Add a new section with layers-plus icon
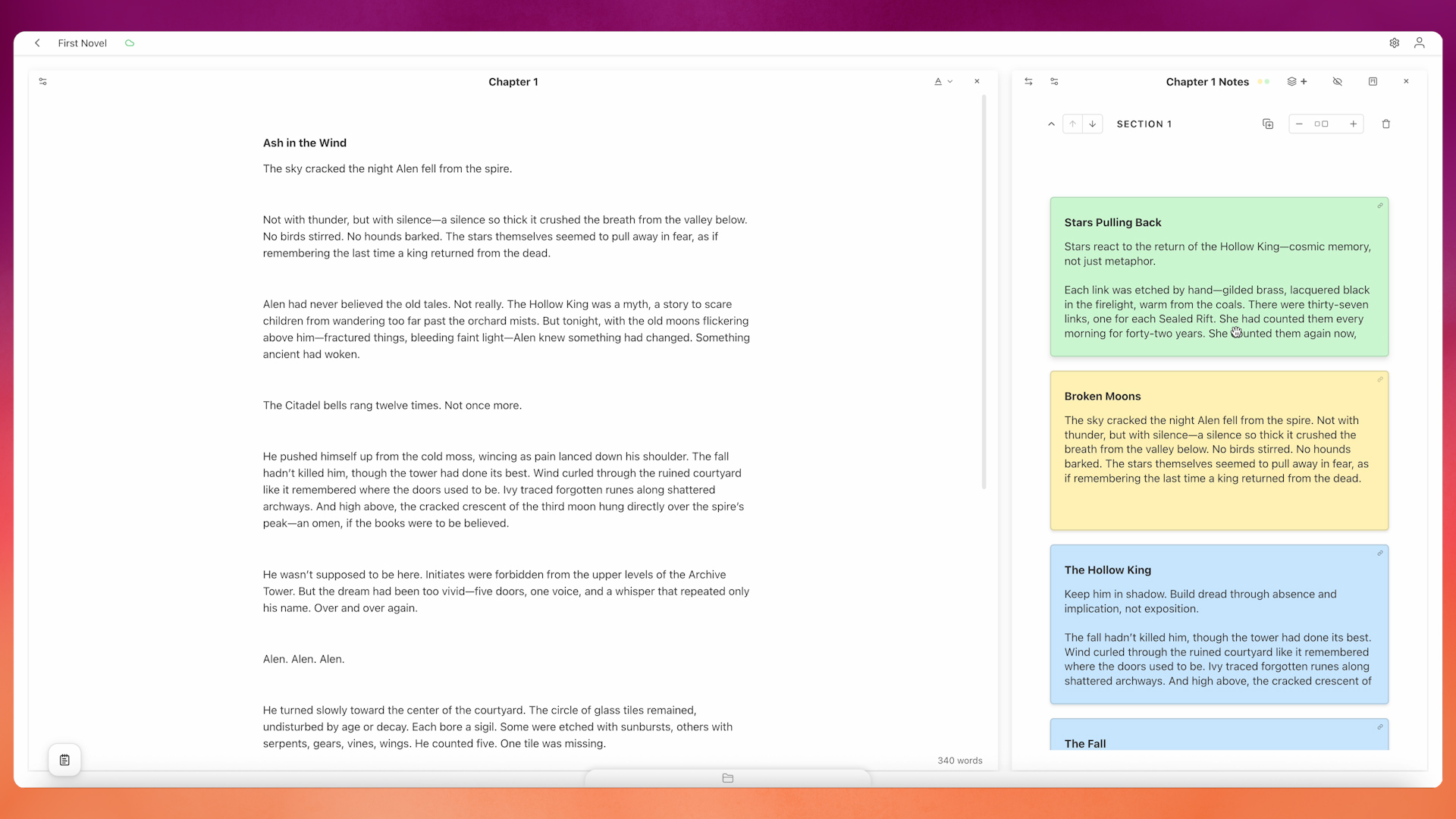 coord(1297,82)
